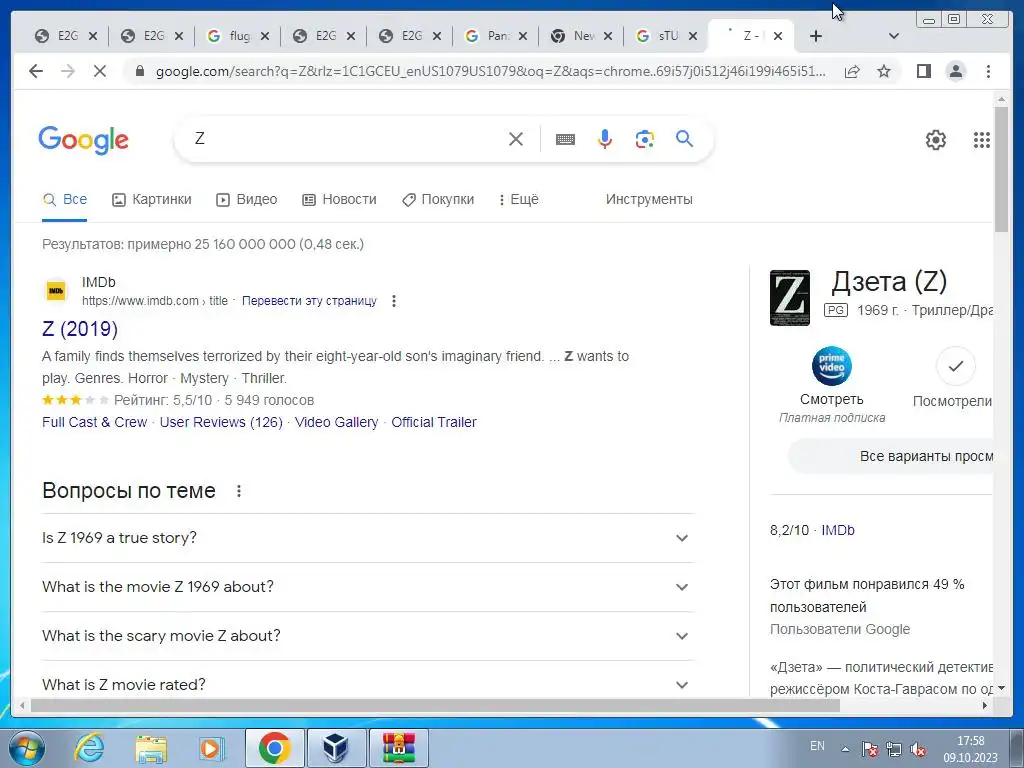Open options beside Вопросы по теме

239,491
